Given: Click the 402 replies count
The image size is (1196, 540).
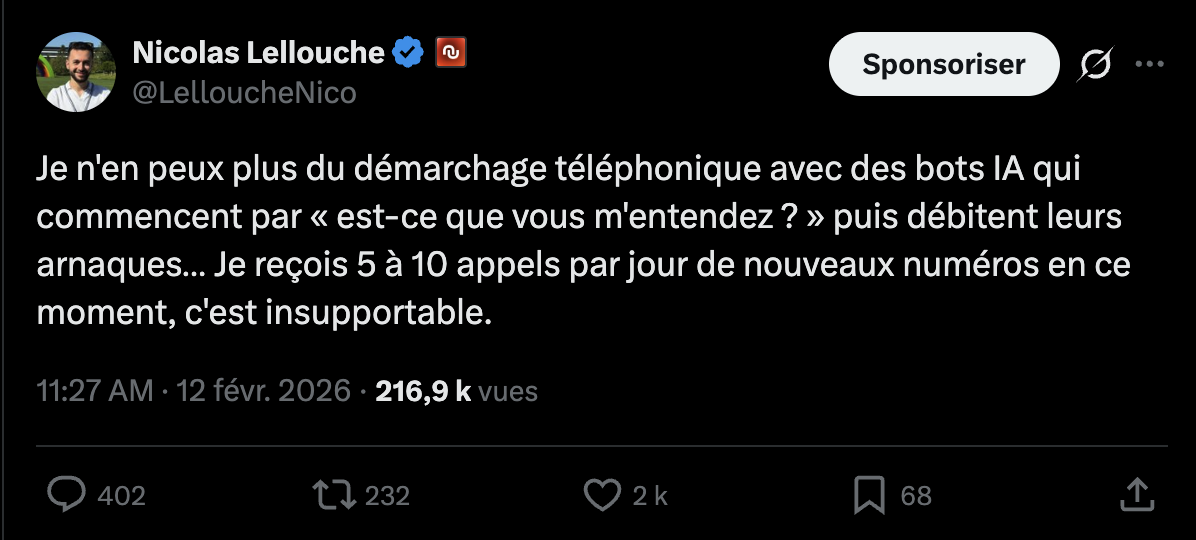Looking at the screenshot, I should point(122,496).
